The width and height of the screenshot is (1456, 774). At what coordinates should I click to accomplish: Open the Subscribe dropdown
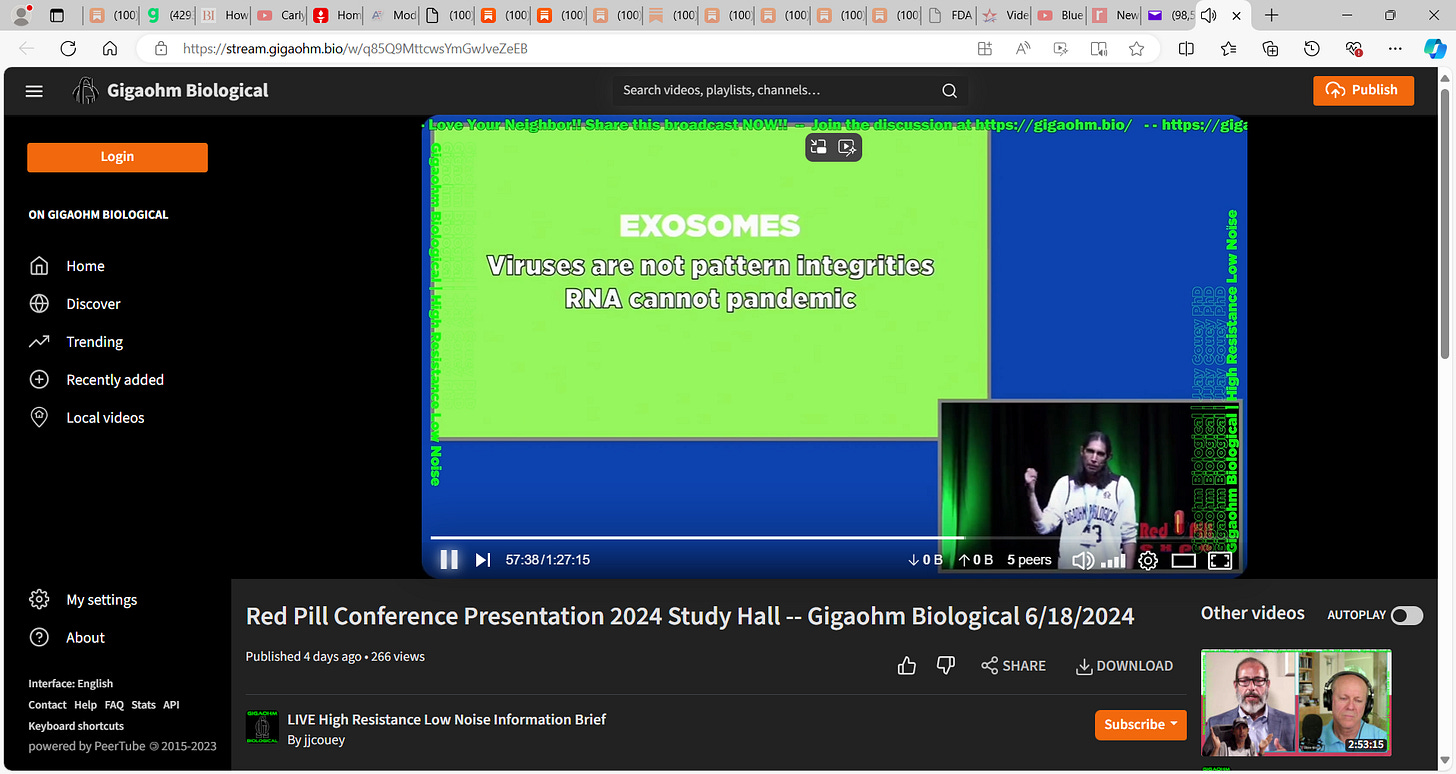coord(1140,724)
